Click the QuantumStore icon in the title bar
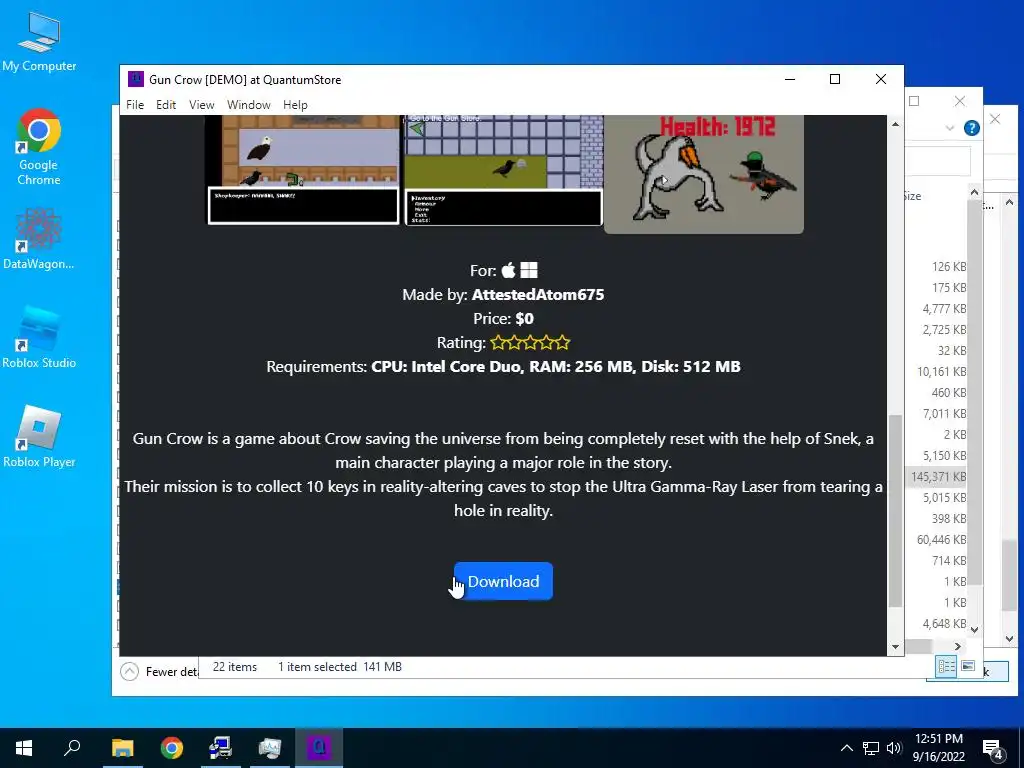Image resolution: width=1024 pixels, height=768 pixels. 136,79
